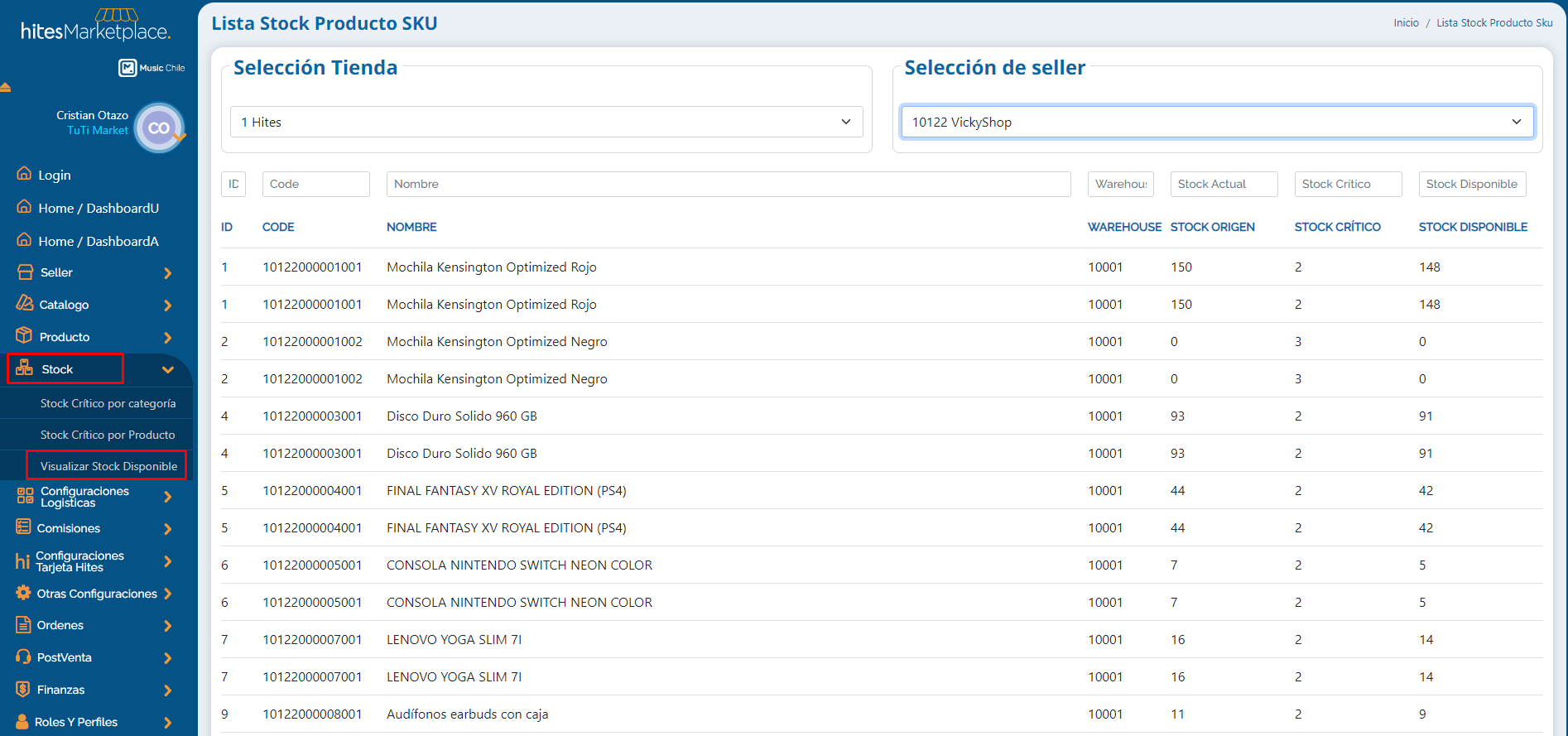The image size is (1568, 736).
Task: Expand the Comisiones menu chevron
Action: (168, 529)
